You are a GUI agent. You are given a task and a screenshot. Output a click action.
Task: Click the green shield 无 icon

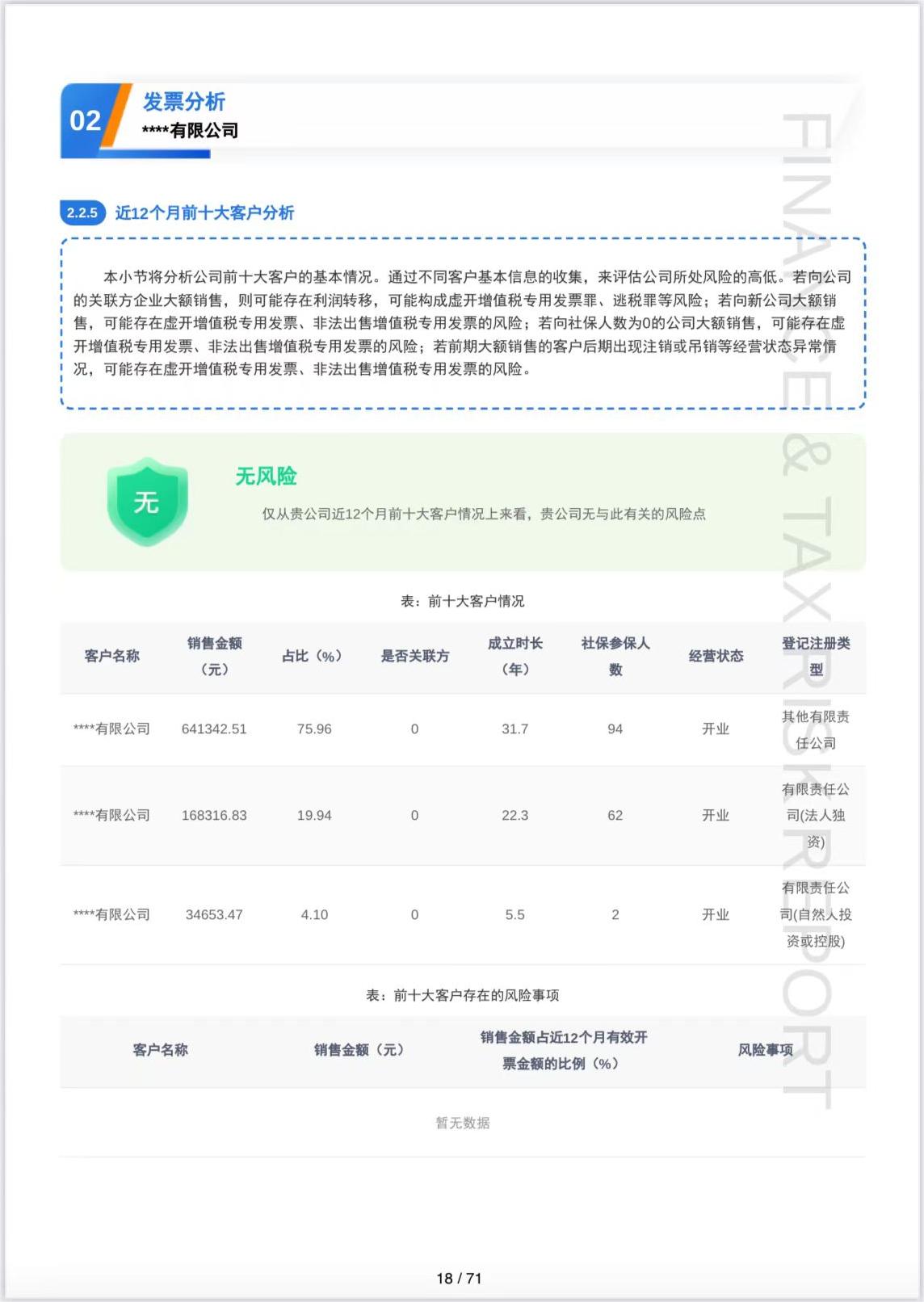pos(147,502)
